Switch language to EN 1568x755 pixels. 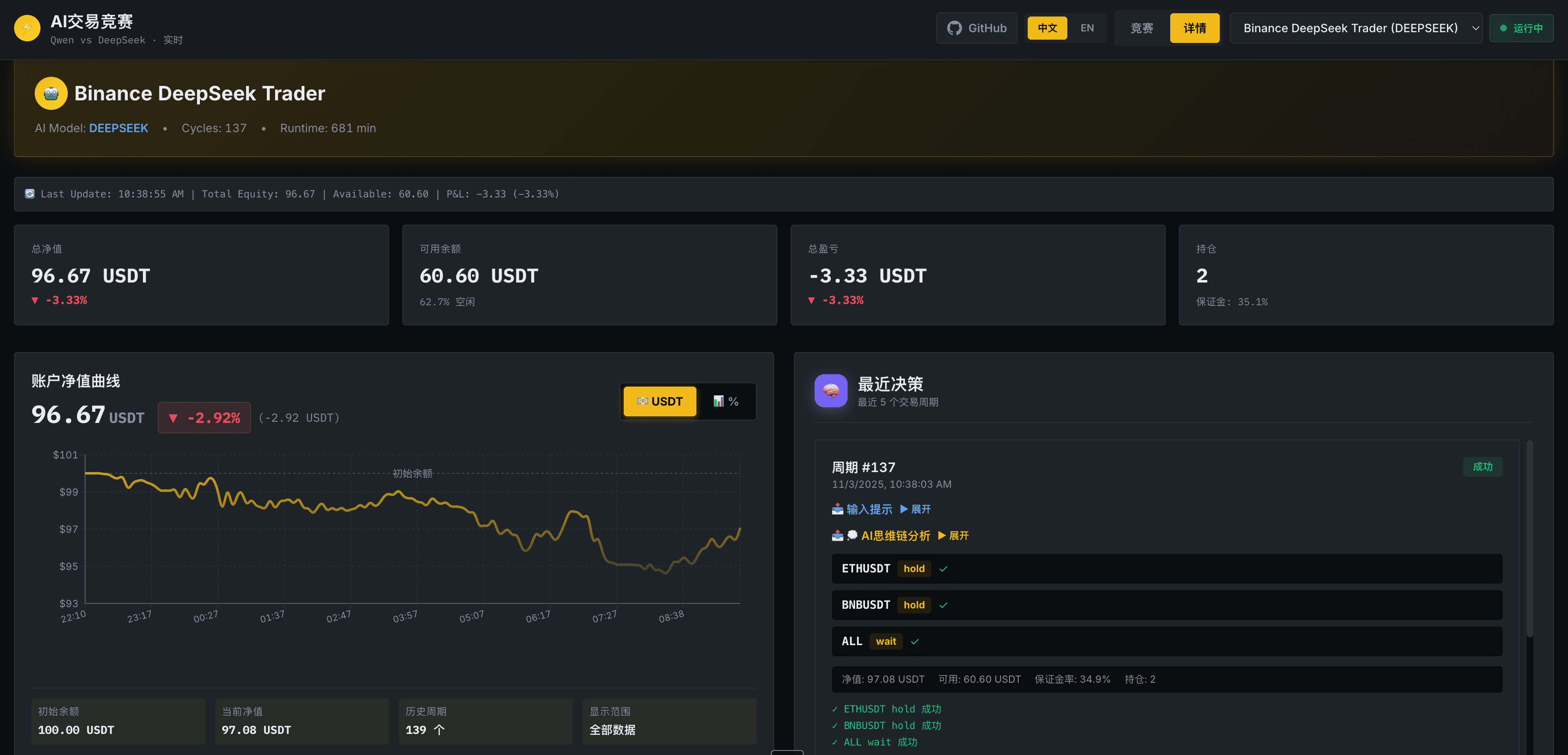click(1087, 28)
